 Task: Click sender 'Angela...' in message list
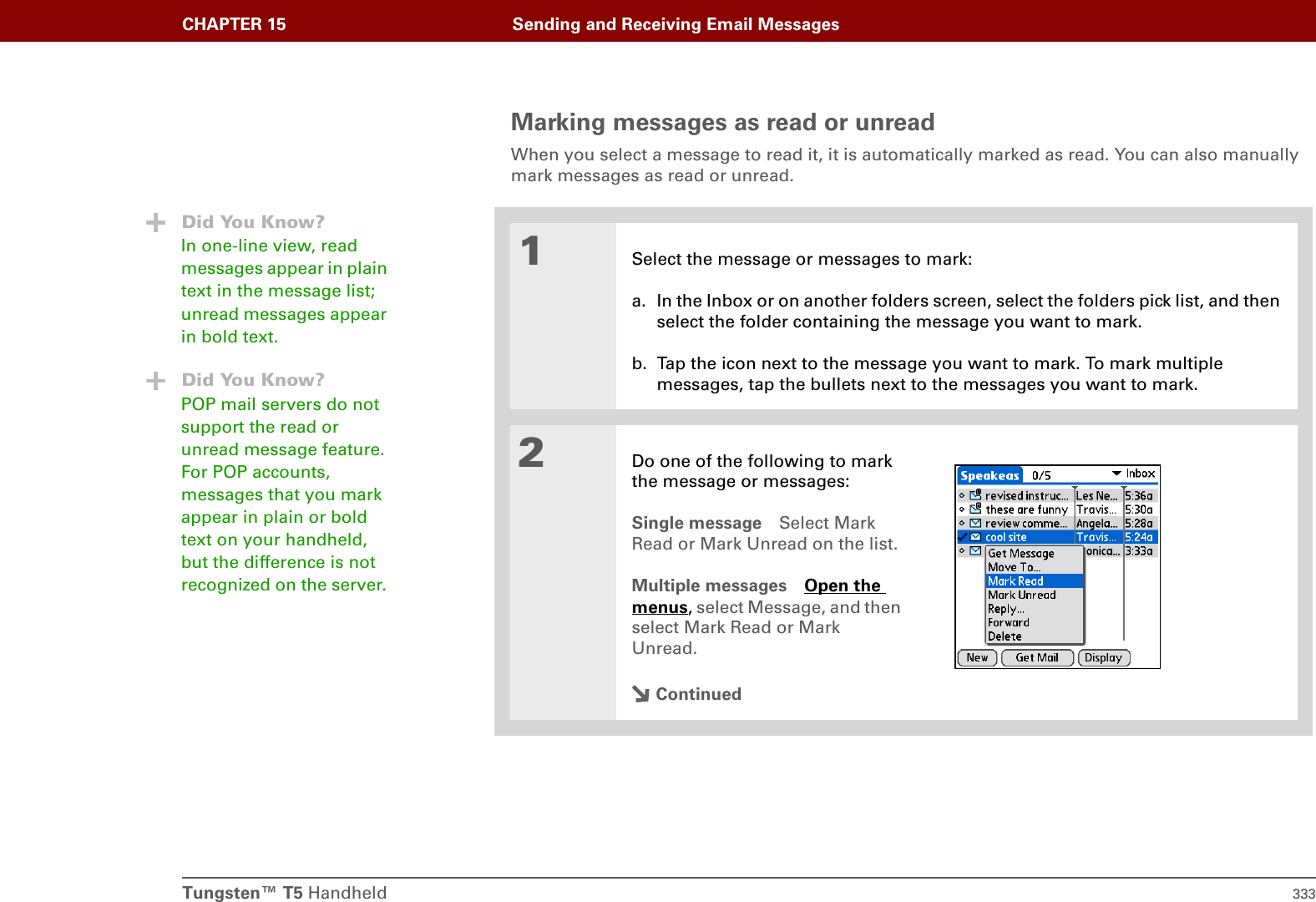pyautogui.click(x=1096, y=524)
